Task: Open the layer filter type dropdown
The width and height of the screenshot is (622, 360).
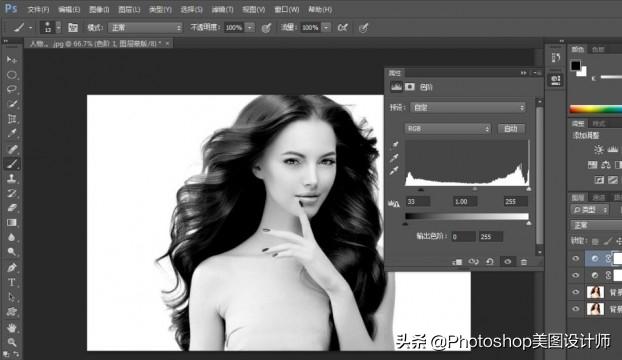Action: click(x=589, y=209)
